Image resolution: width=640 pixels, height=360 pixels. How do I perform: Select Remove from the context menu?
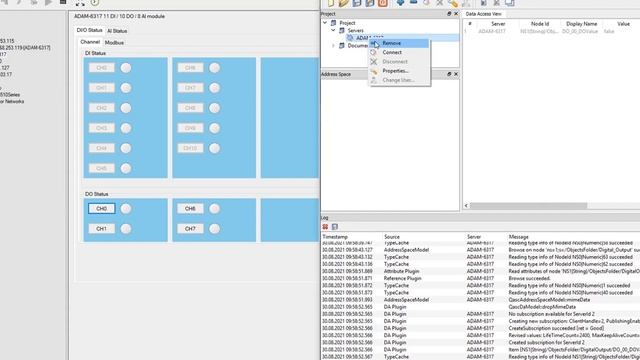tap(399, 43)
